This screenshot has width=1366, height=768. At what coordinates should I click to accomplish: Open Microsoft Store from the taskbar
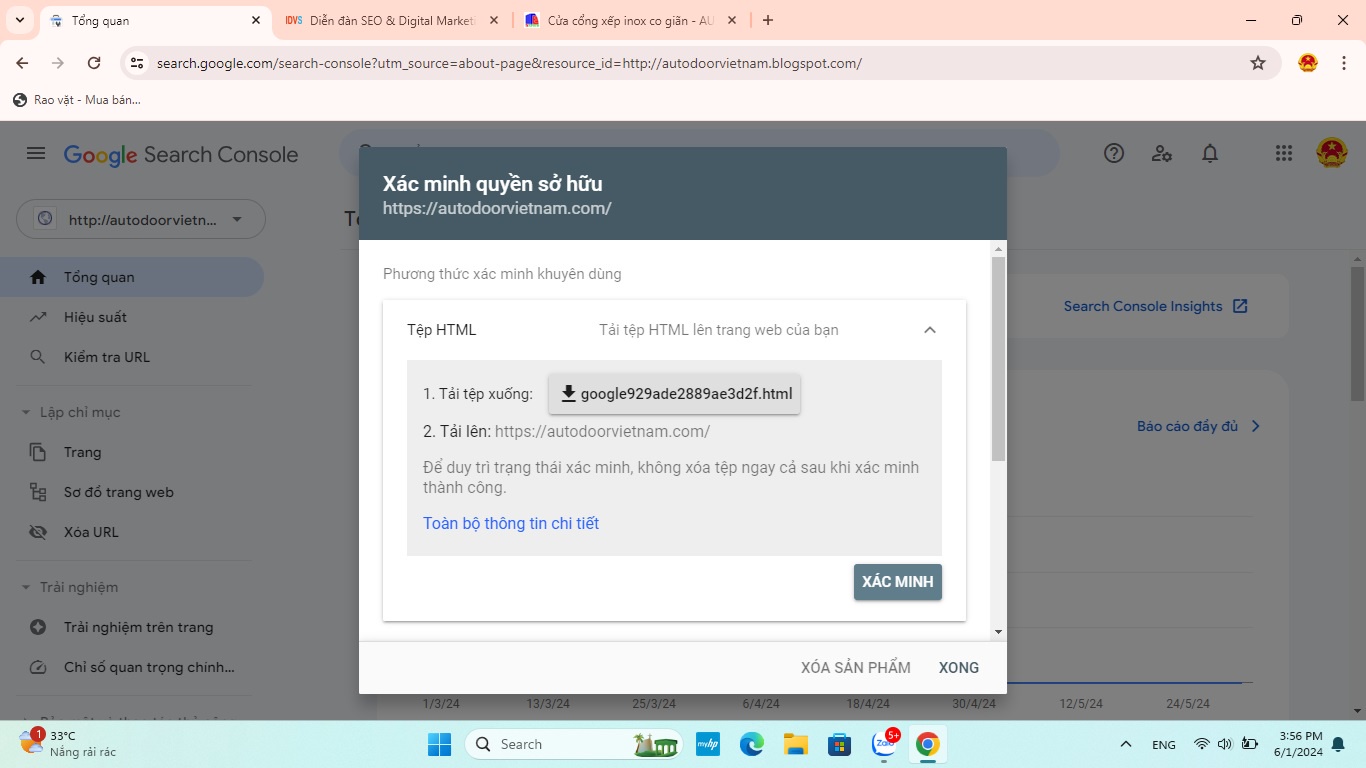tap(840, 744)
